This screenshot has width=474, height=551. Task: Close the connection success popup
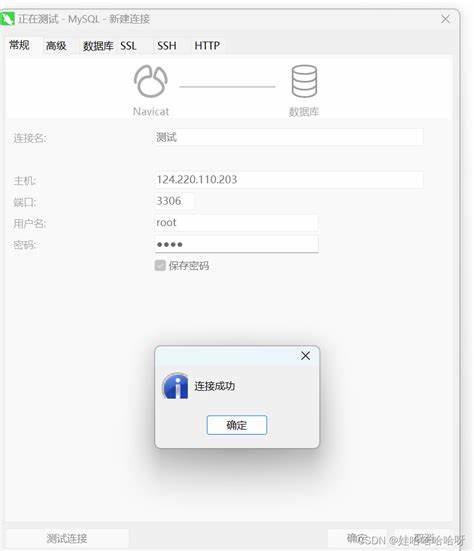tap(305, 356)
